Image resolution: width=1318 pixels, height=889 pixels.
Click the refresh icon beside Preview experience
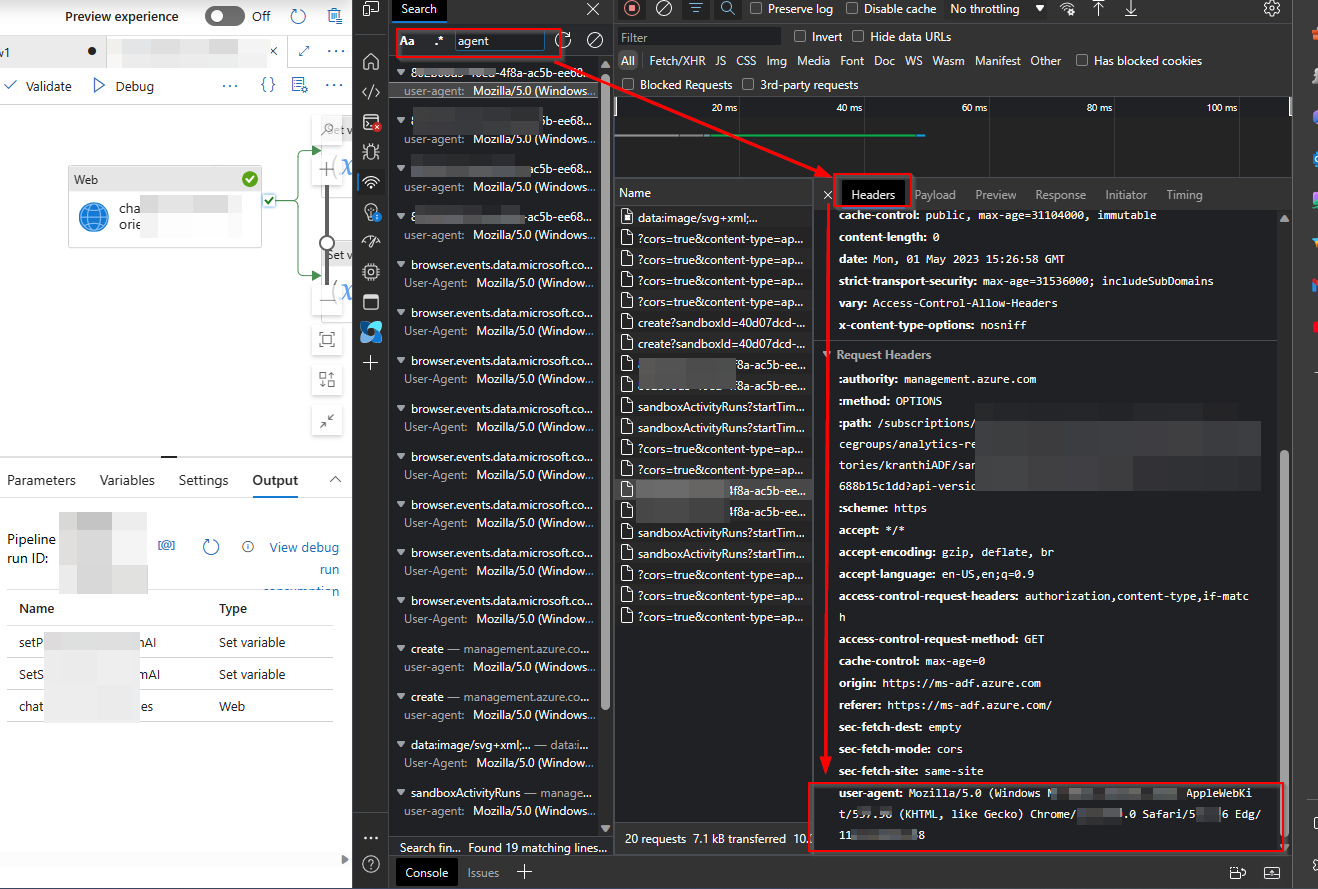[x=298, y=16]
